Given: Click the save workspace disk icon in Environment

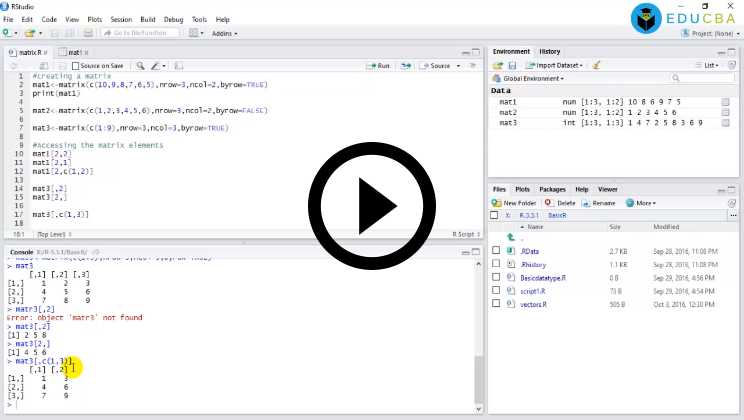Looking at the screenshot, I should 511,65.
